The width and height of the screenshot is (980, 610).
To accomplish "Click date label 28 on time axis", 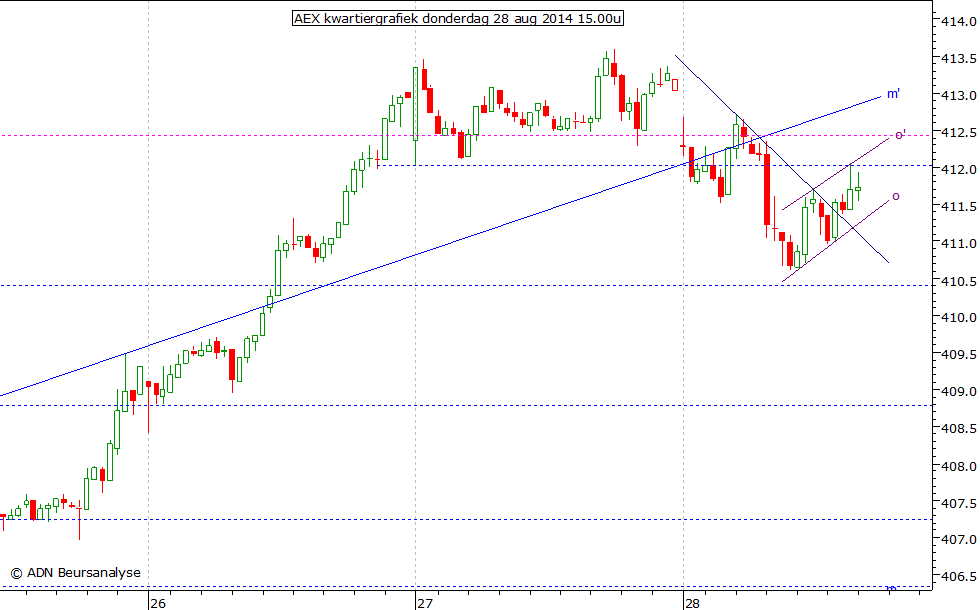I will (x=692, y=603).
